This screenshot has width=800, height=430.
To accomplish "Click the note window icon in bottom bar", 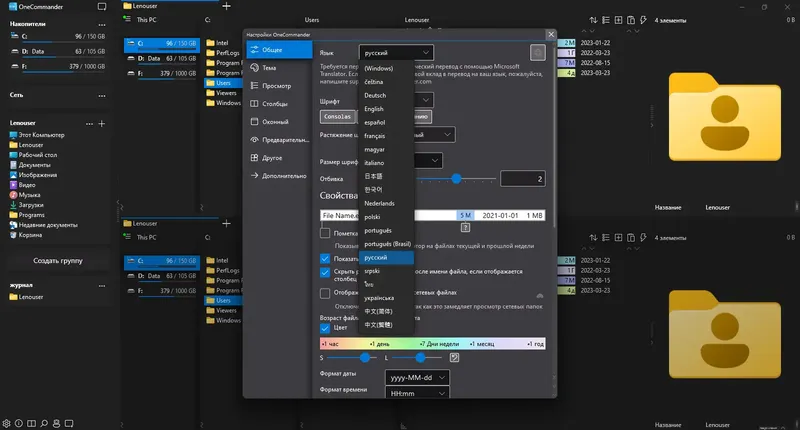I will 69,423.
